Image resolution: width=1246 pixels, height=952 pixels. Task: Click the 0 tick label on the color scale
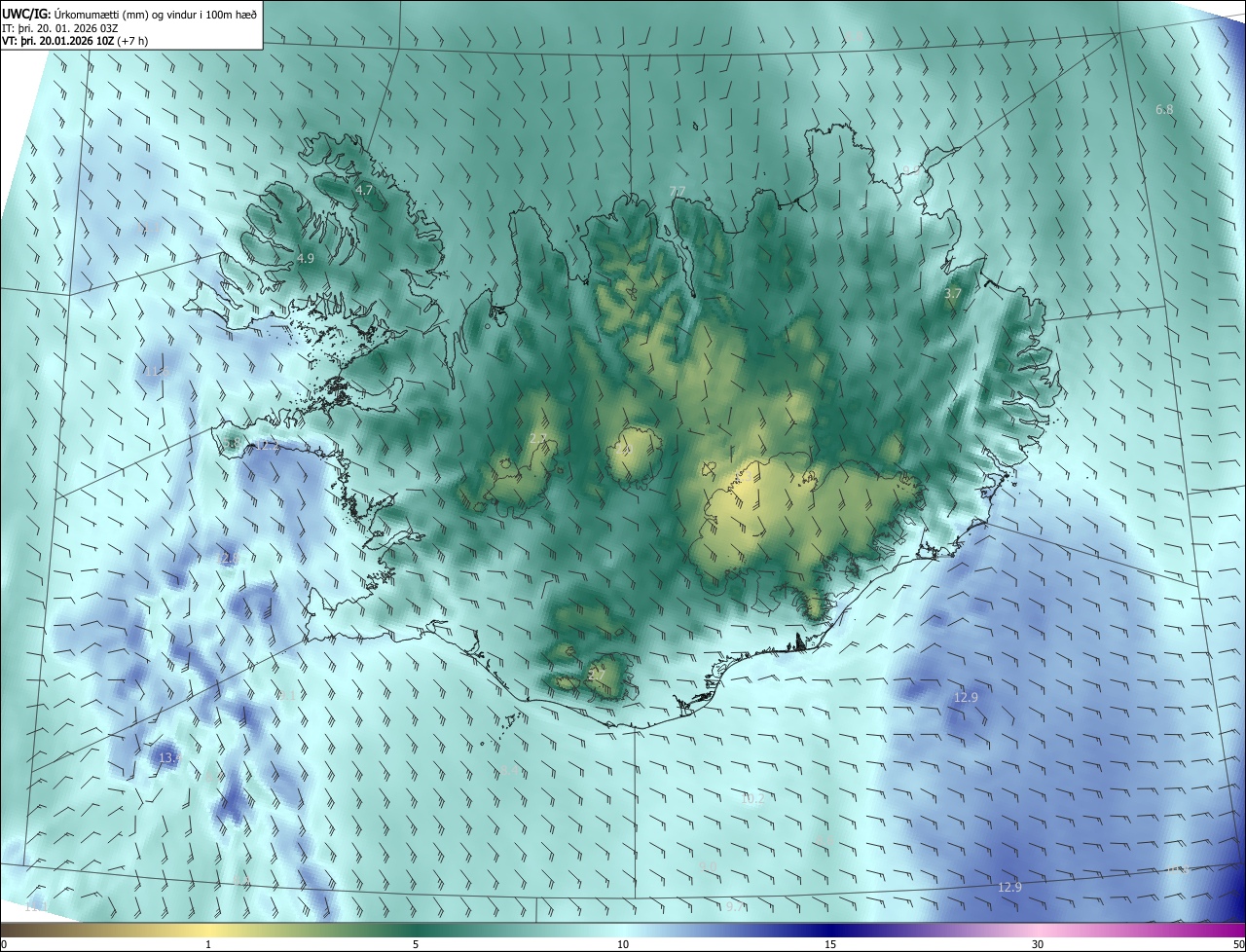(3, 945)
